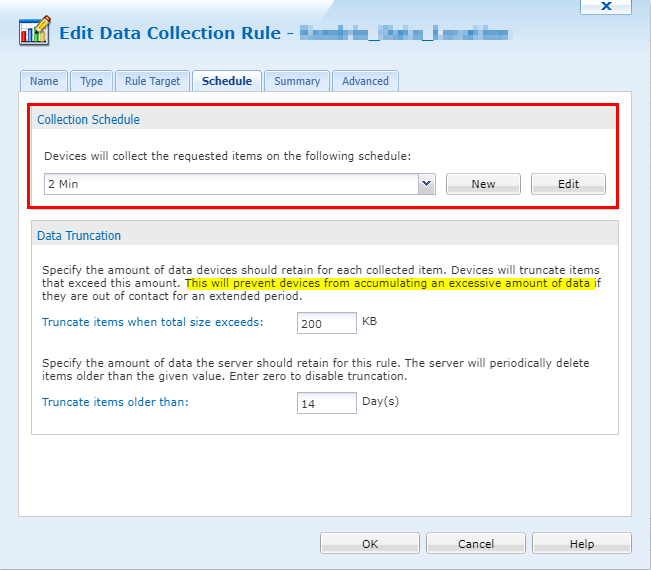The height and width of the screenshot is (570, 651).
Task: Click the Data Truncation section header
Action: point(79,235)
